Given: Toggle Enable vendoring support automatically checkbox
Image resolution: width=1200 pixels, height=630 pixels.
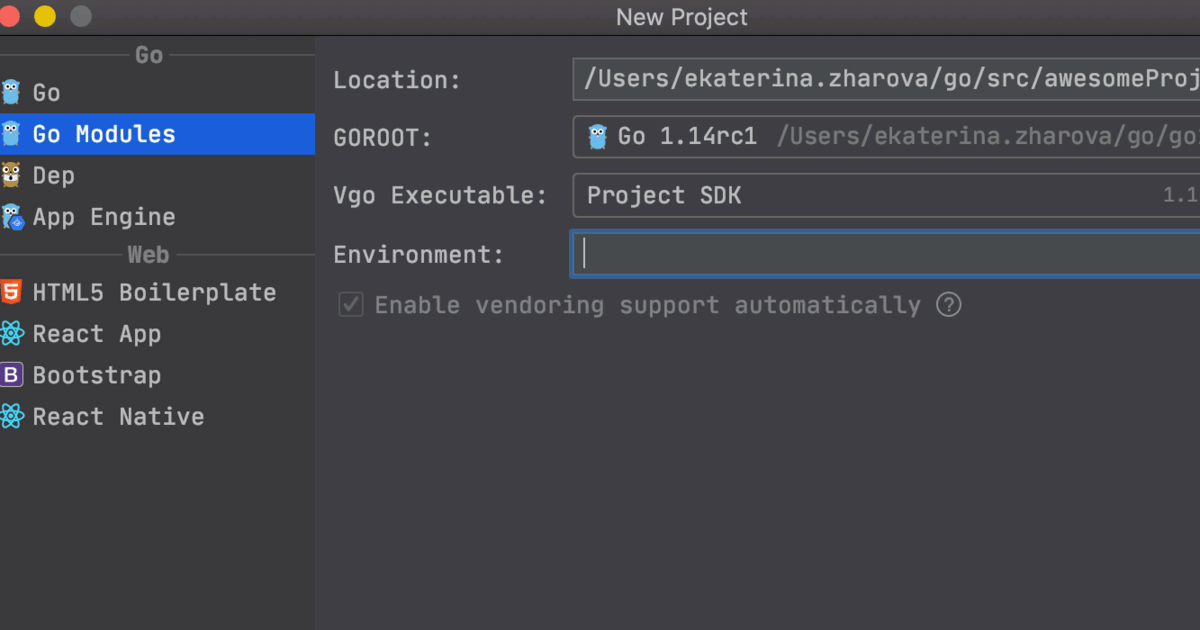Looking at the screenshot, I should click(351, 305).
